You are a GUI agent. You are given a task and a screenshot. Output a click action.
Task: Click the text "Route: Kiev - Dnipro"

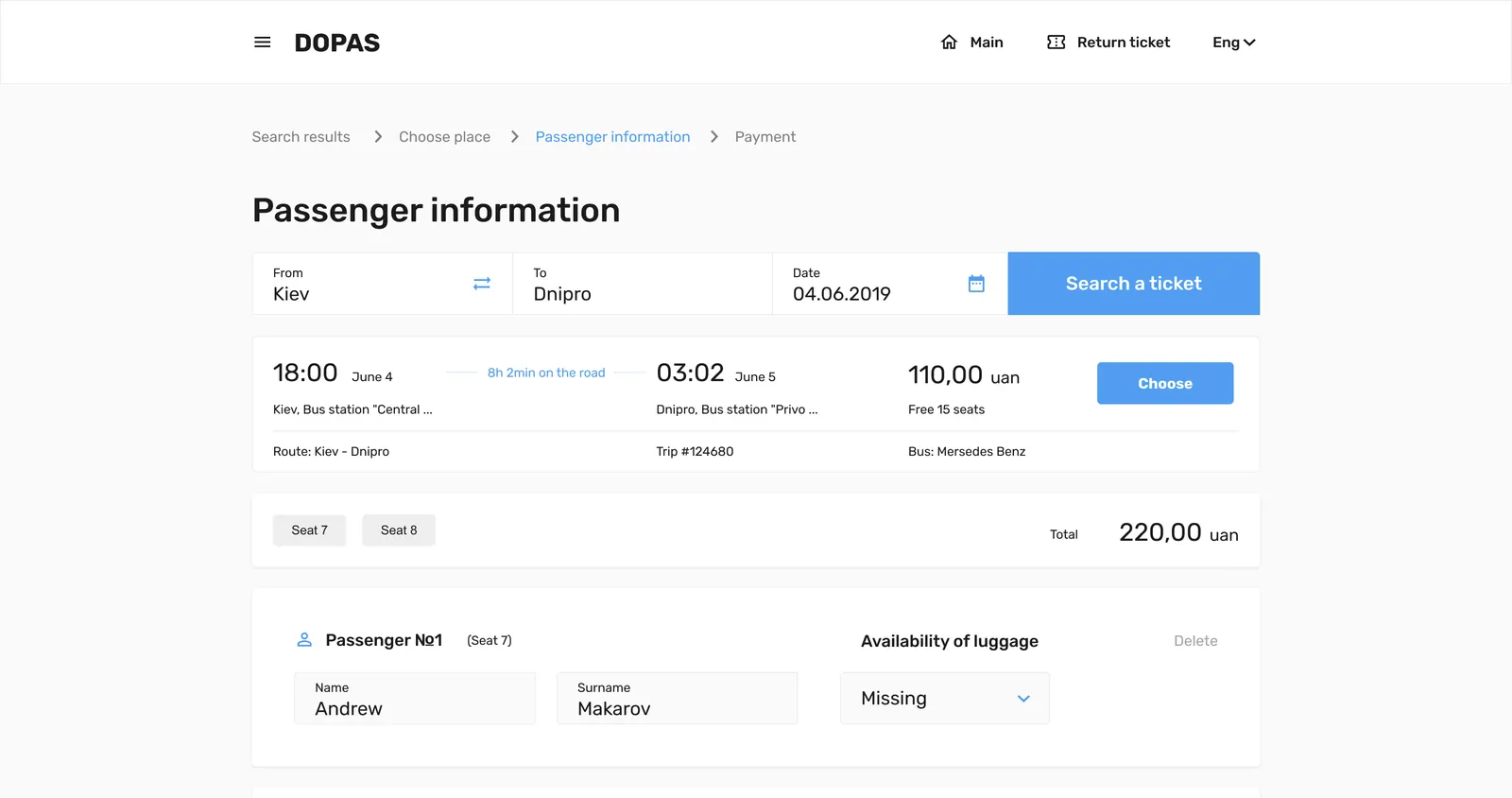(x=331, y=452)
